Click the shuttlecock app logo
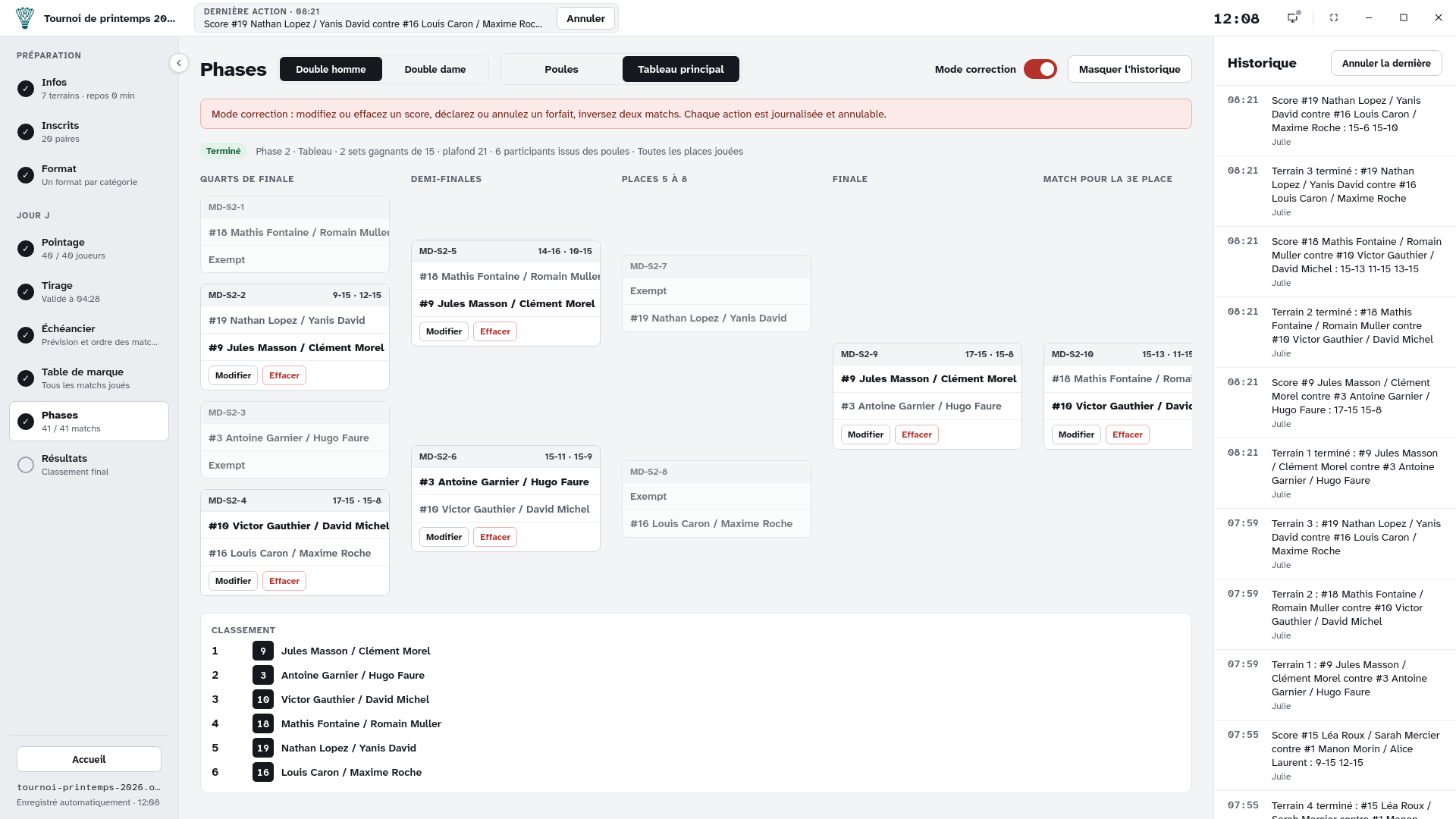 tap(24, 18)
